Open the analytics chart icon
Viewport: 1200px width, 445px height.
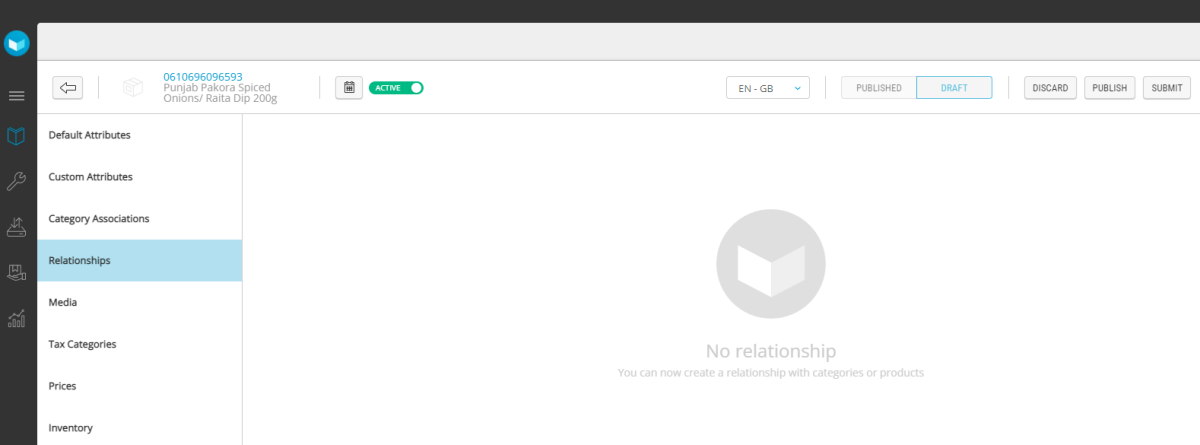(x=17, y=318)
